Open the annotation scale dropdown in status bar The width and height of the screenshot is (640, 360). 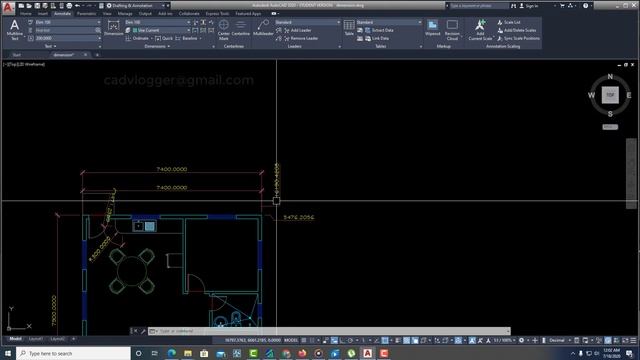coord(504,340)
